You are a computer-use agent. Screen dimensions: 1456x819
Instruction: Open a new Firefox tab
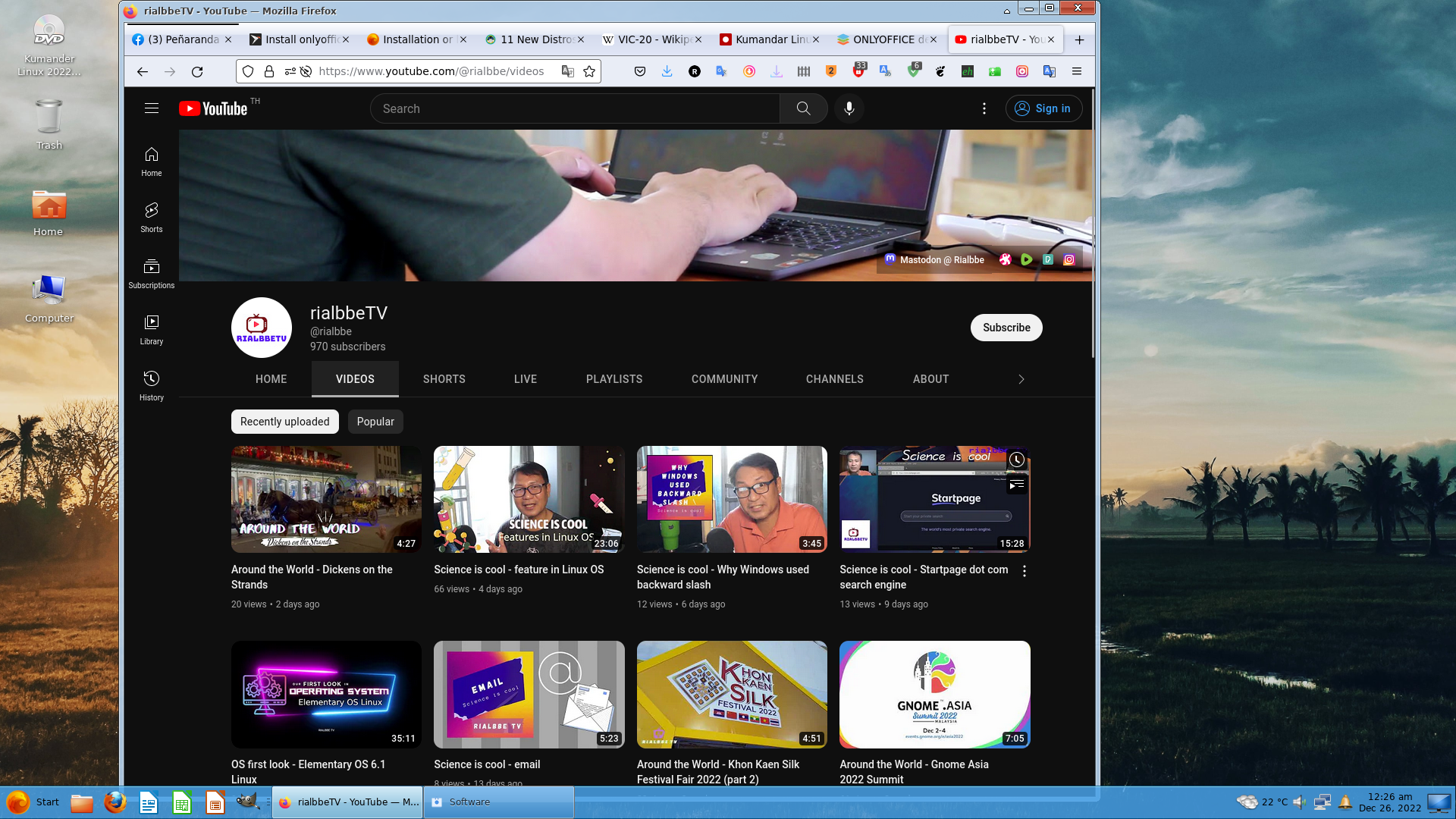pos(1080,39)
